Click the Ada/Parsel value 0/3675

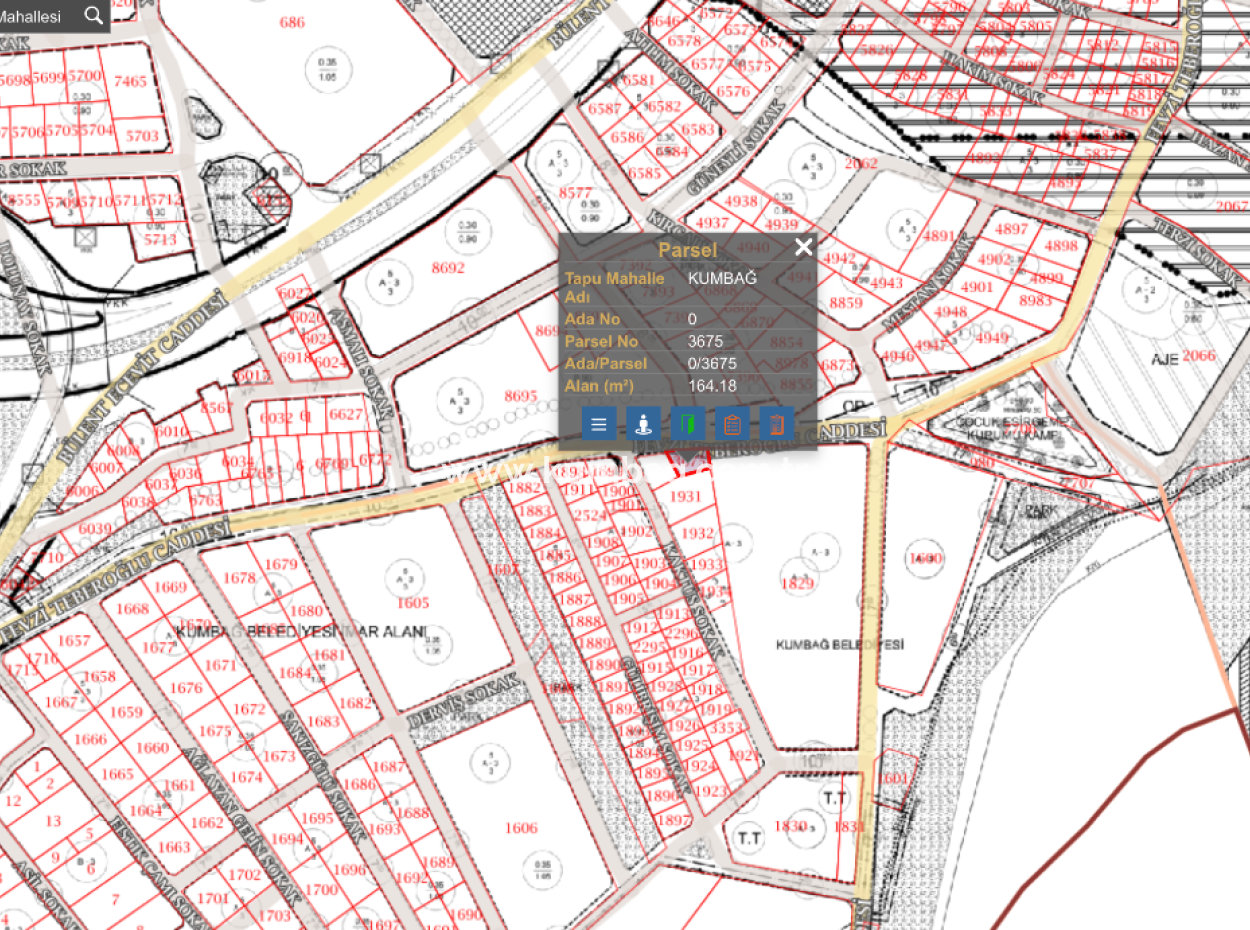(713, 363)
